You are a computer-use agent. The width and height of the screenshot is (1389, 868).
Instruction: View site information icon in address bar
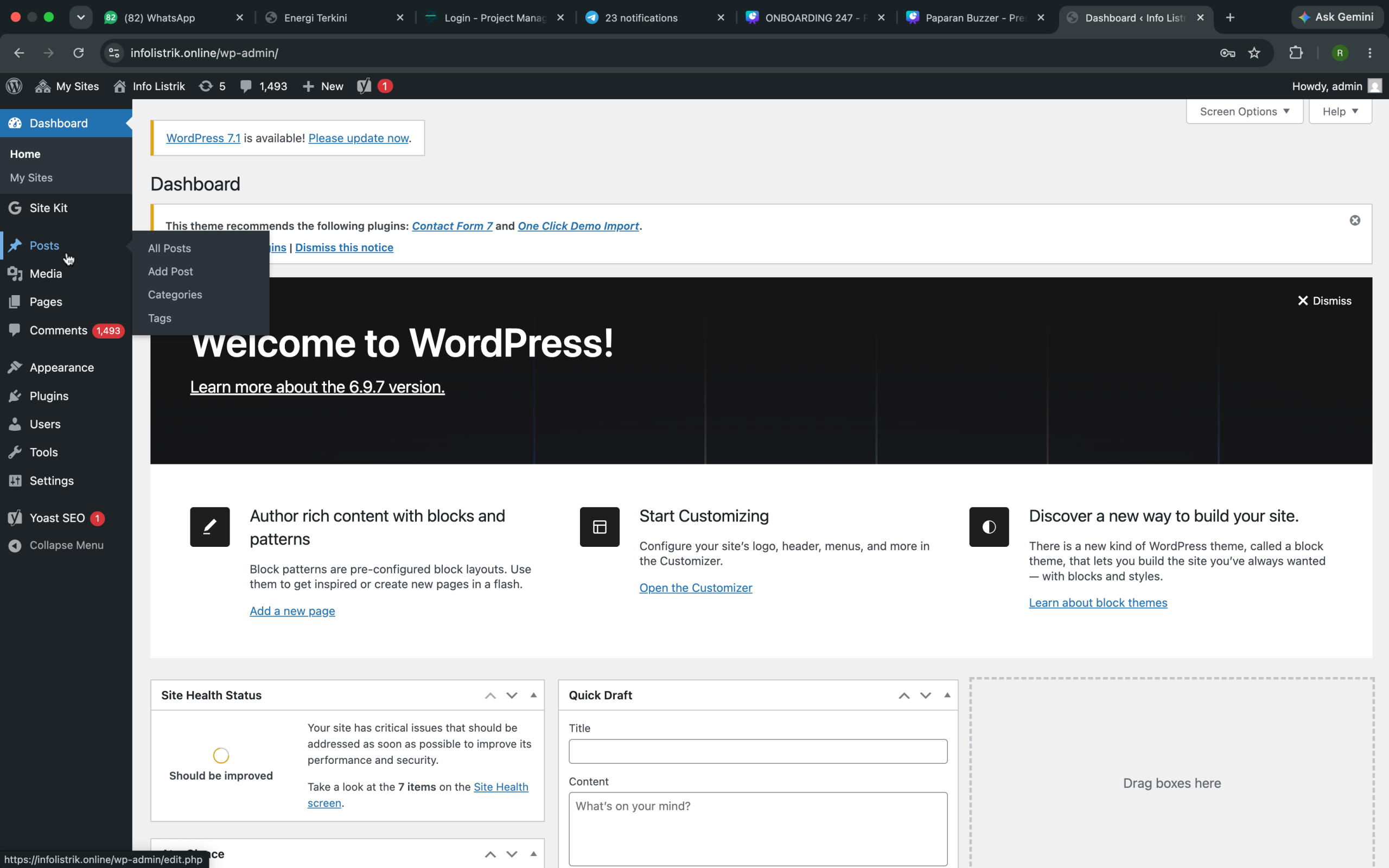tap(114, 53)
